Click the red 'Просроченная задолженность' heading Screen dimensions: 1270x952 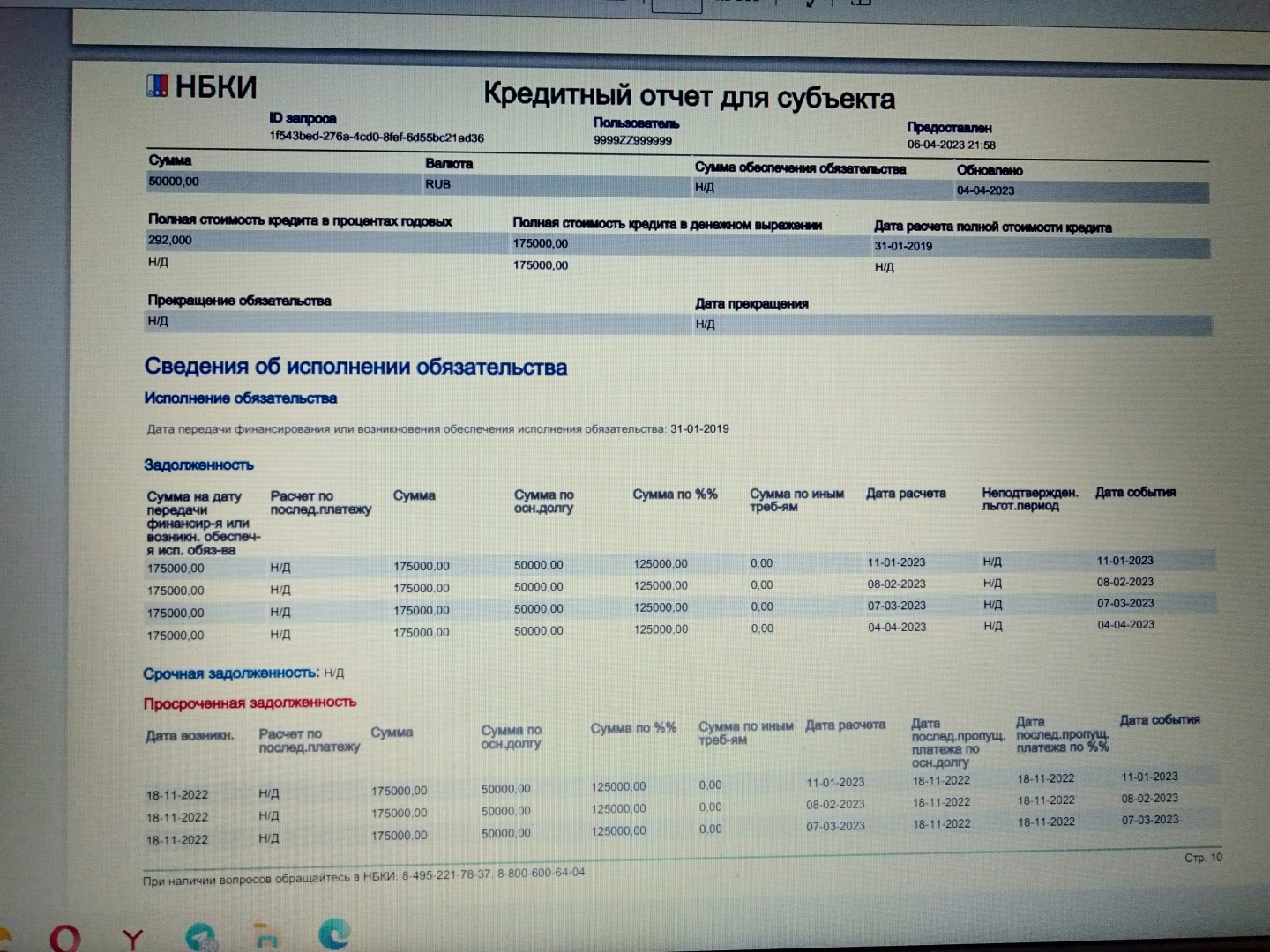click(250, 703)
